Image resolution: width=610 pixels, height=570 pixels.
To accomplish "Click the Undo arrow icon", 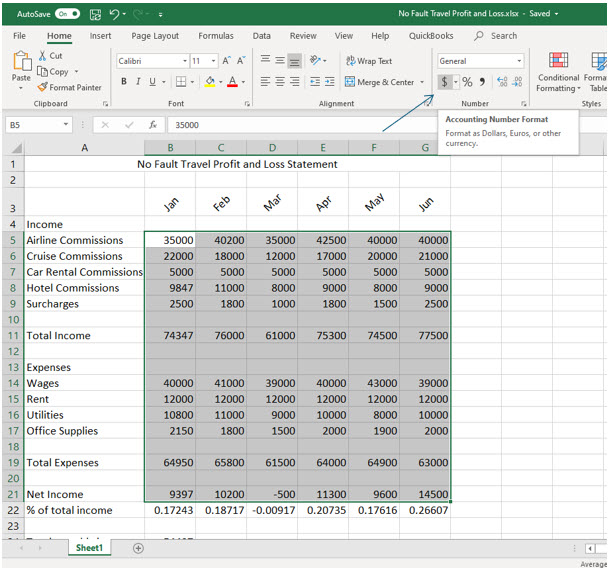I will pos(114,14).
